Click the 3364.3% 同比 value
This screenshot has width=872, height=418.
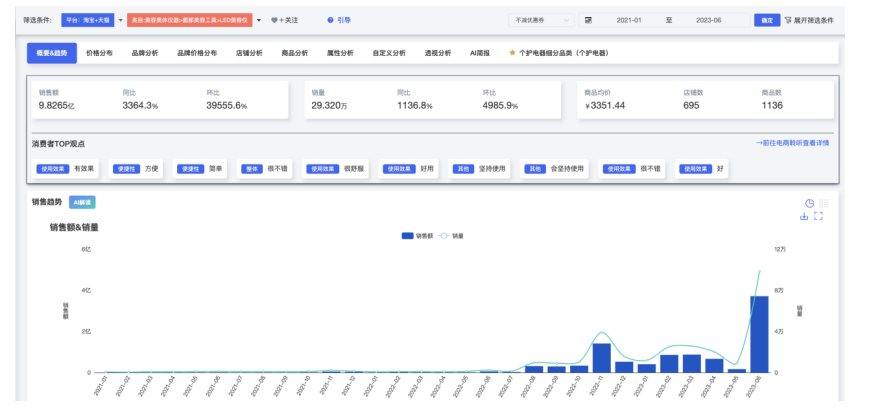[140, 106]
